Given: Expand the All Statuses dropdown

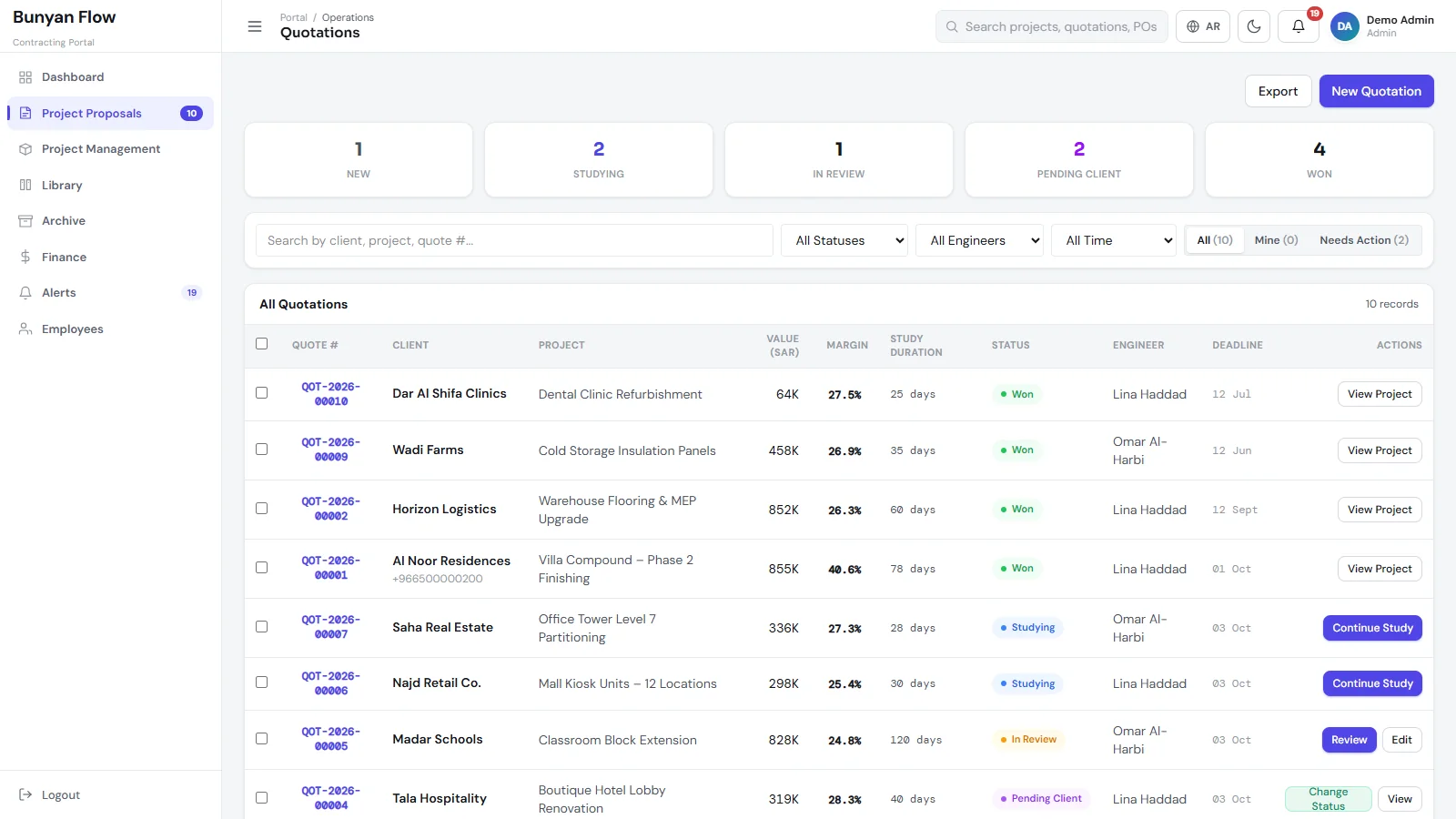Looking at the screenshot, I should [x=844, y=240].
